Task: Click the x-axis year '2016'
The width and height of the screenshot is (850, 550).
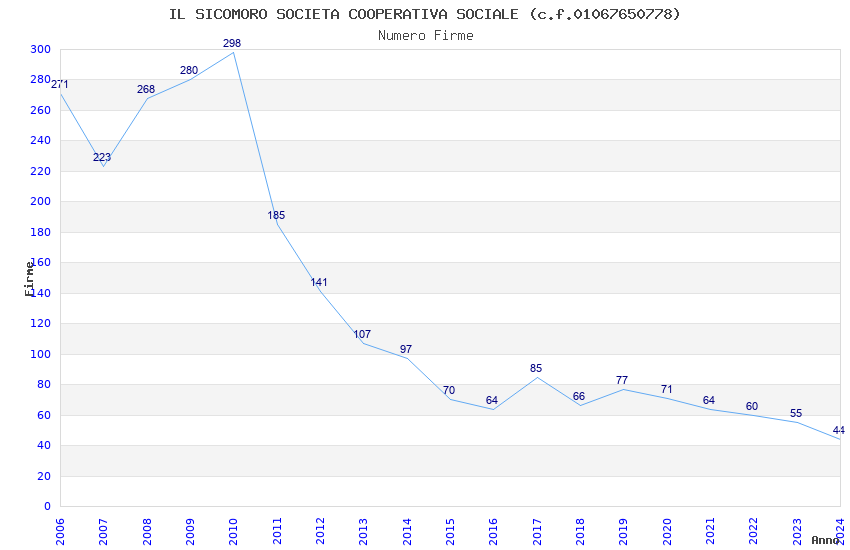Action: click(x=494, y=532)
